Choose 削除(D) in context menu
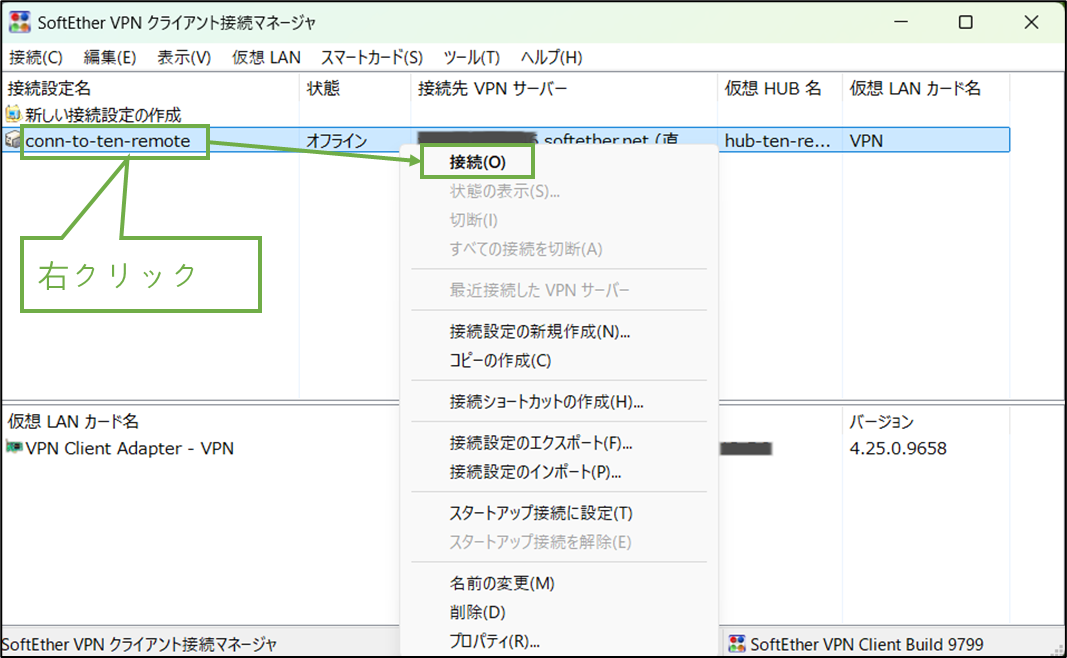 478,612
